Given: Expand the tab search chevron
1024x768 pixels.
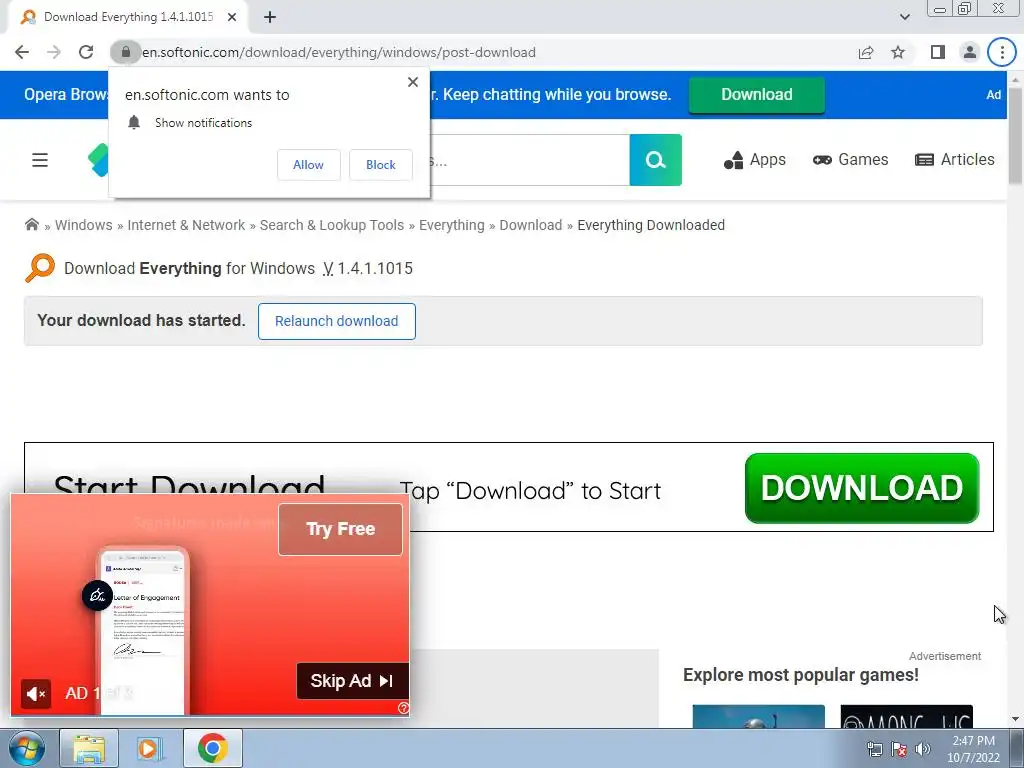Looking at the screenshot, I should pyautogui.click(x=904, y=17).
